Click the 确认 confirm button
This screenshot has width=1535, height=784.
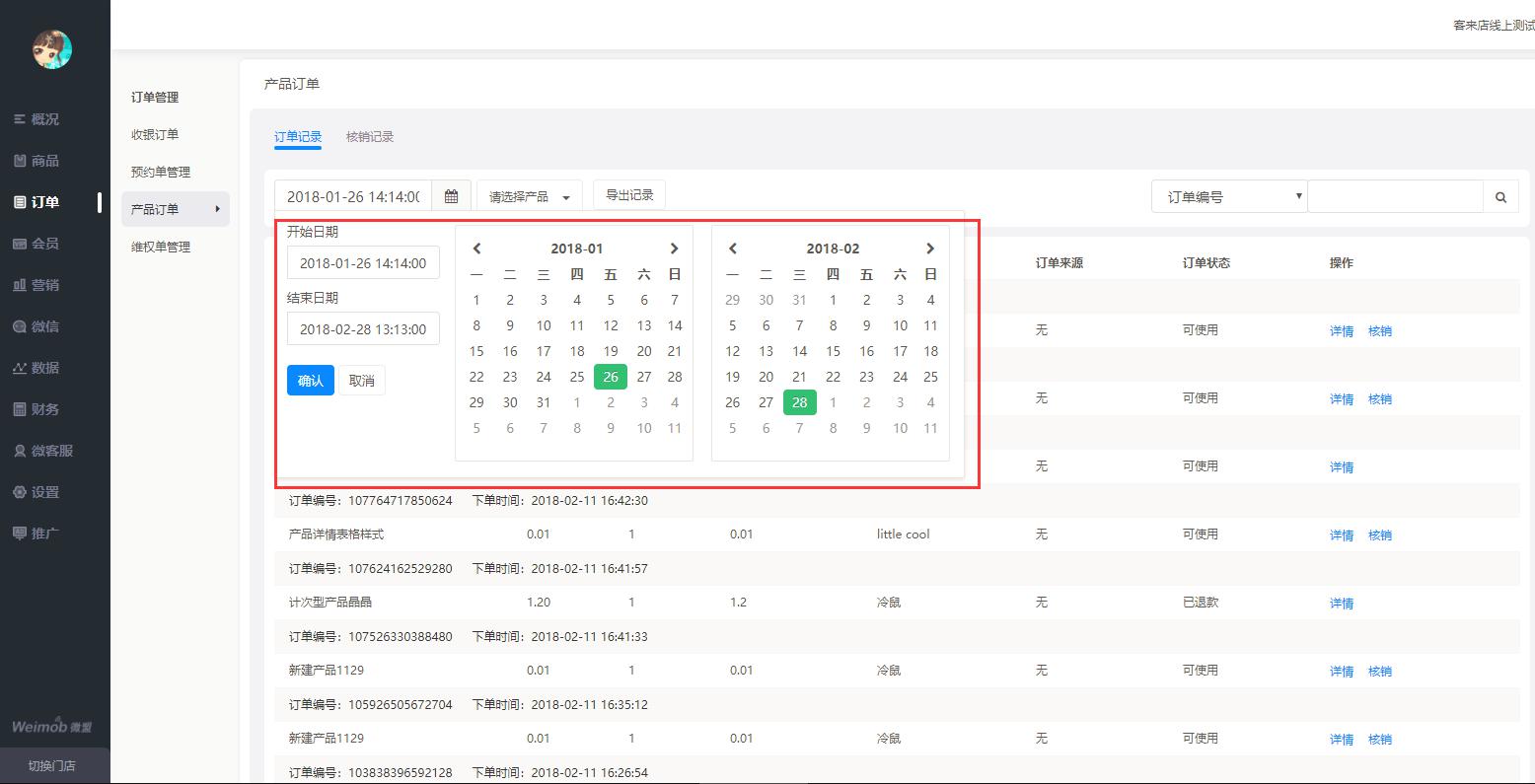point(311,381)
